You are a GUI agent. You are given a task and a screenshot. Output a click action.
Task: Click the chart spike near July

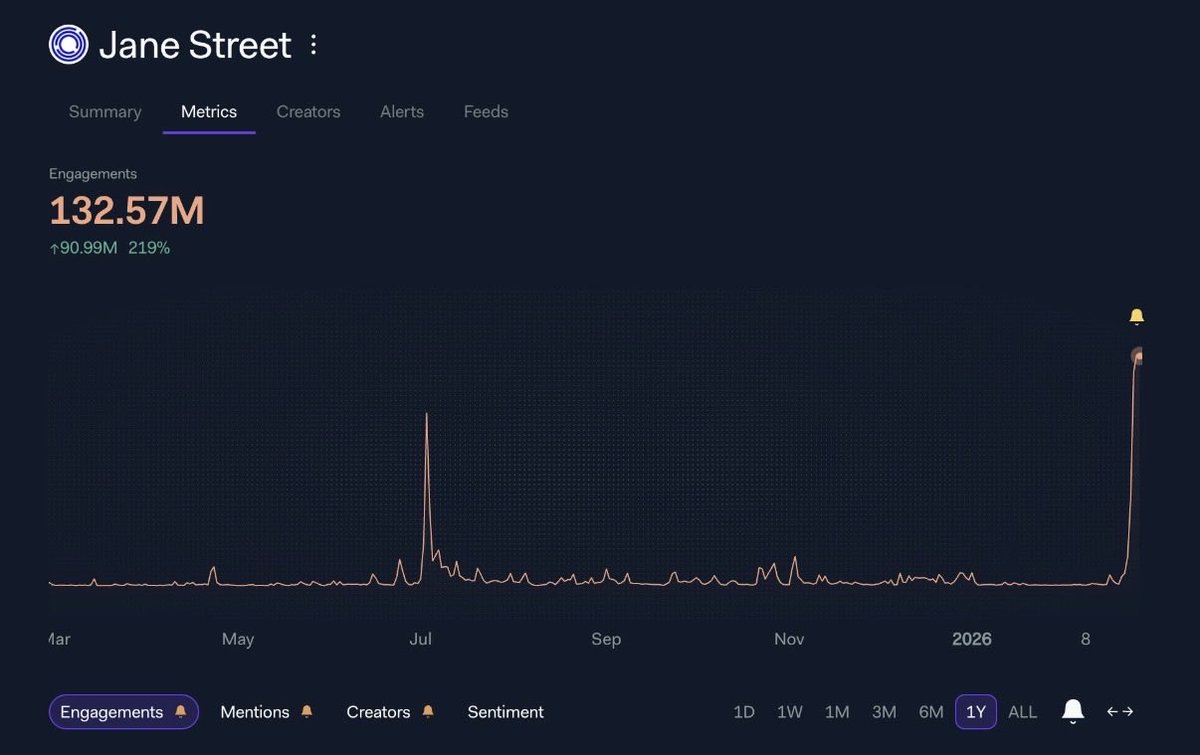427,415
